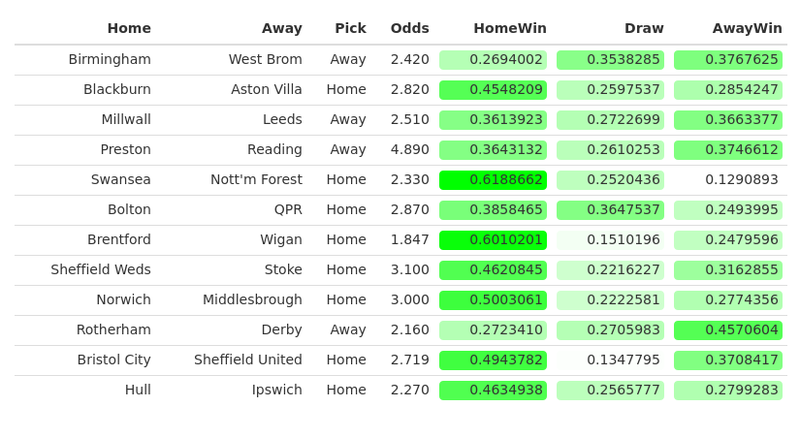Click the Birmingham team cell
Screen dimensions: 800x438
click(x=110, y=60)
